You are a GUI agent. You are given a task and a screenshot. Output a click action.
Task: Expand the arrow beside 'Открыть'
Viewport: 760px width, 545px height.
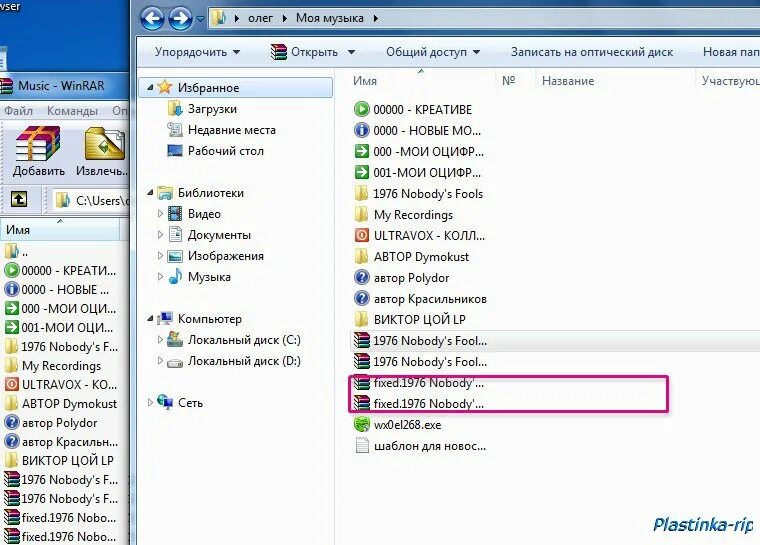(x=351, y=52)
